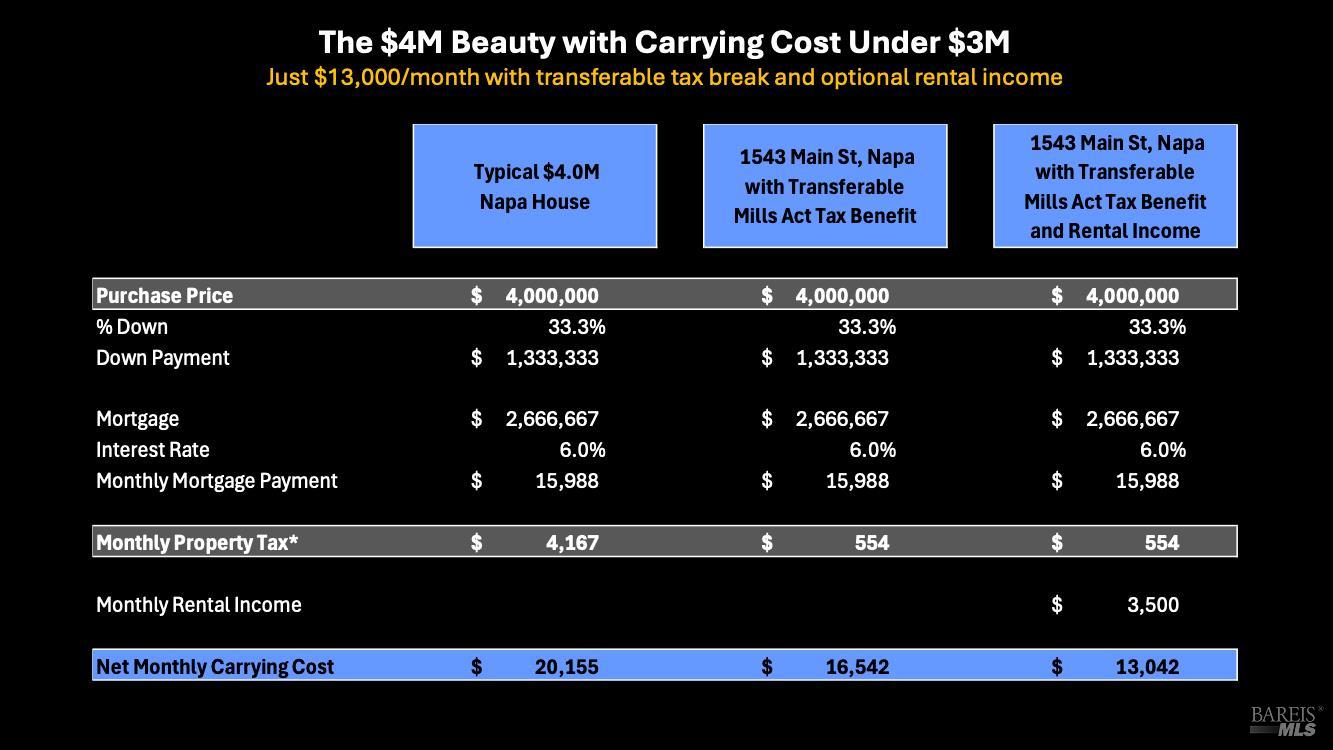Viewport: 1333px width, 750px height.
Task: Select the "Monthly Rental Income" label
Action: click(x=198, y=605)
